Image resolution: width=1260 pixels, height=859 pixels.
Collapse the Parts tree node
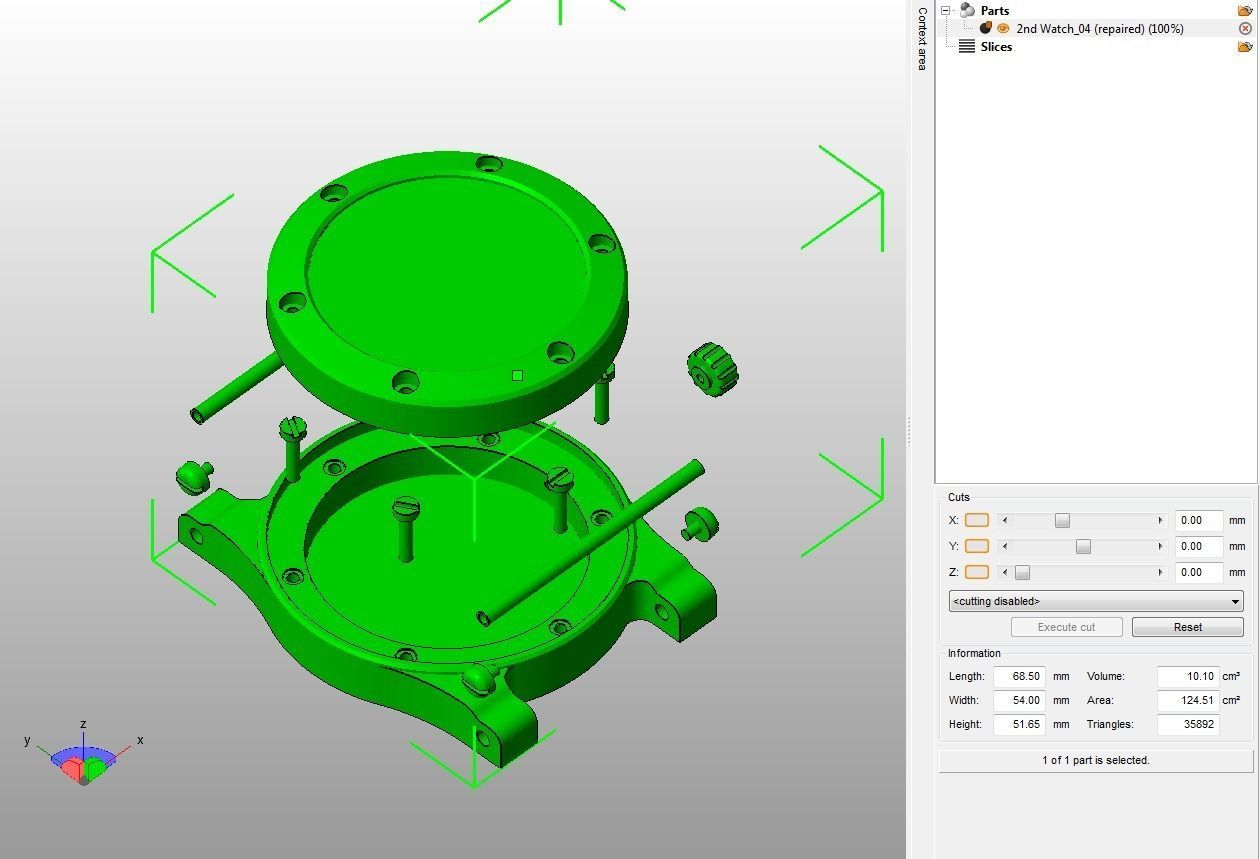946,10
